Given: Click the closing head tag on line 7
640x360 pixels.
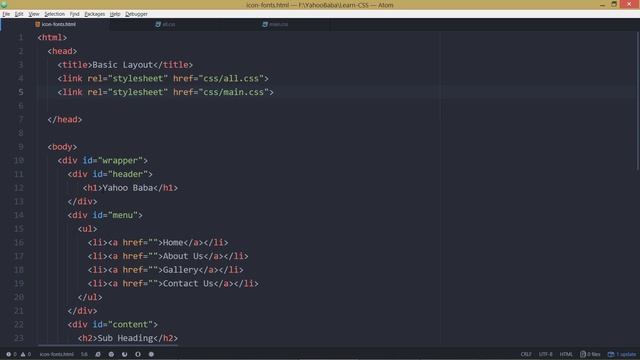Looking at the screenshot, I should (64, 120).
